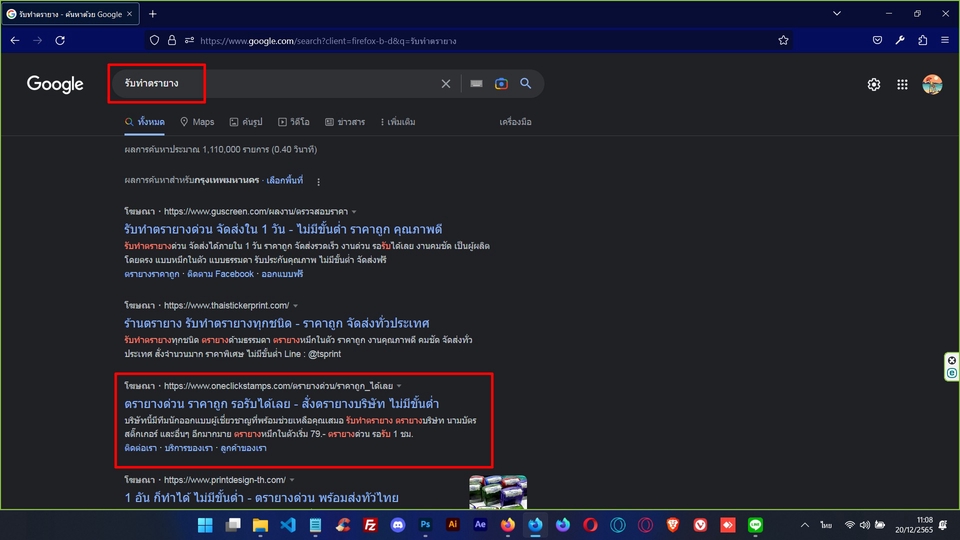Select the รับทำตรายาง Google browser tab
960x540 pixels.
point(70,13)
